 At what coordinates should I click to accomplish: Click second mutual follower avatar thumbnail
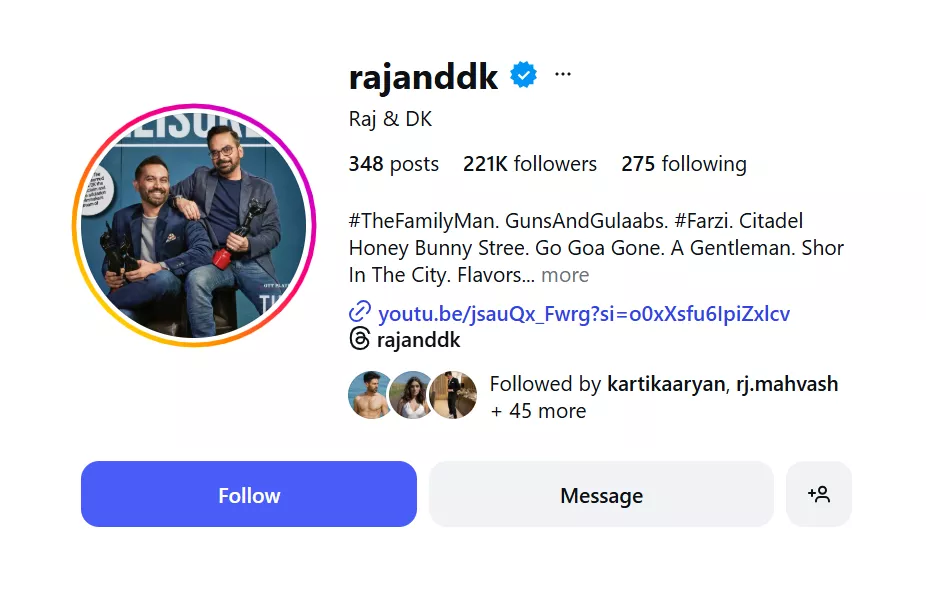(410, 395)
